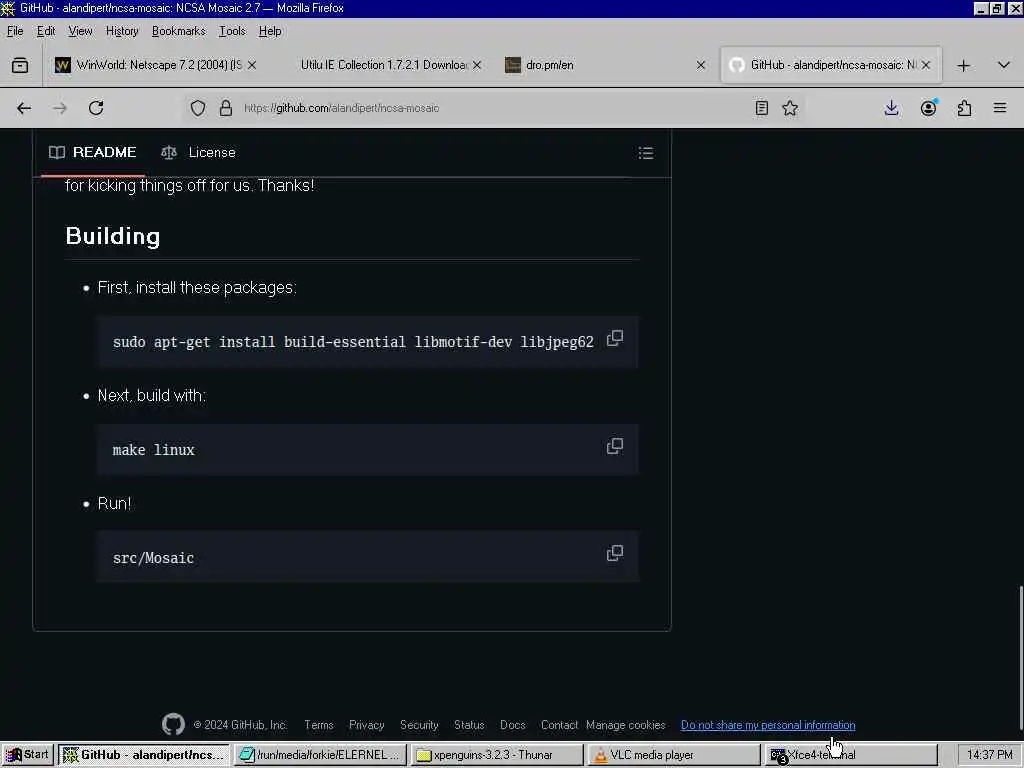Open Firefox View button left of tabs

point(20,65)
